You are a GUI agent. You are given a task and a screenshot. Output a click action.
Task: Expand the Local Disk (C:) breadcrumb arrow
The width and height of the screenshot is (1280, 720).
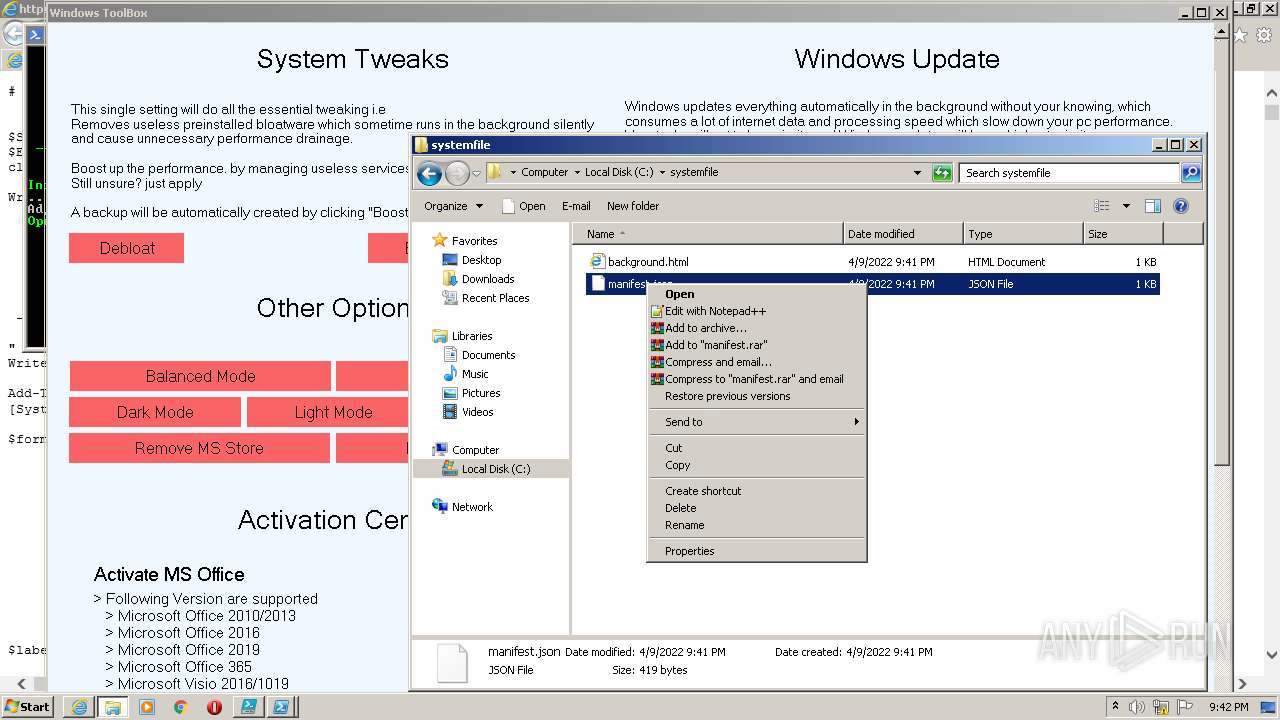(x=662, y=172)
